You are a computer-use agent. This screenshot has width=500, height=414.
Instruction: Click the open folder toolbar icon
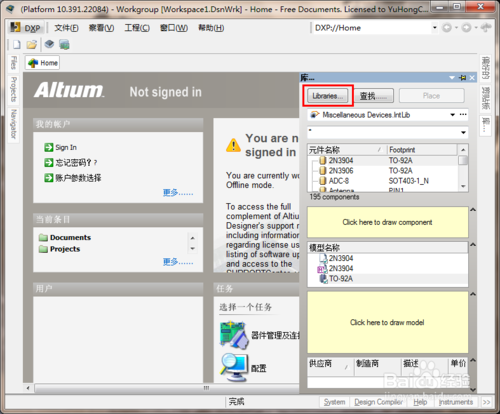pos(32,44)
